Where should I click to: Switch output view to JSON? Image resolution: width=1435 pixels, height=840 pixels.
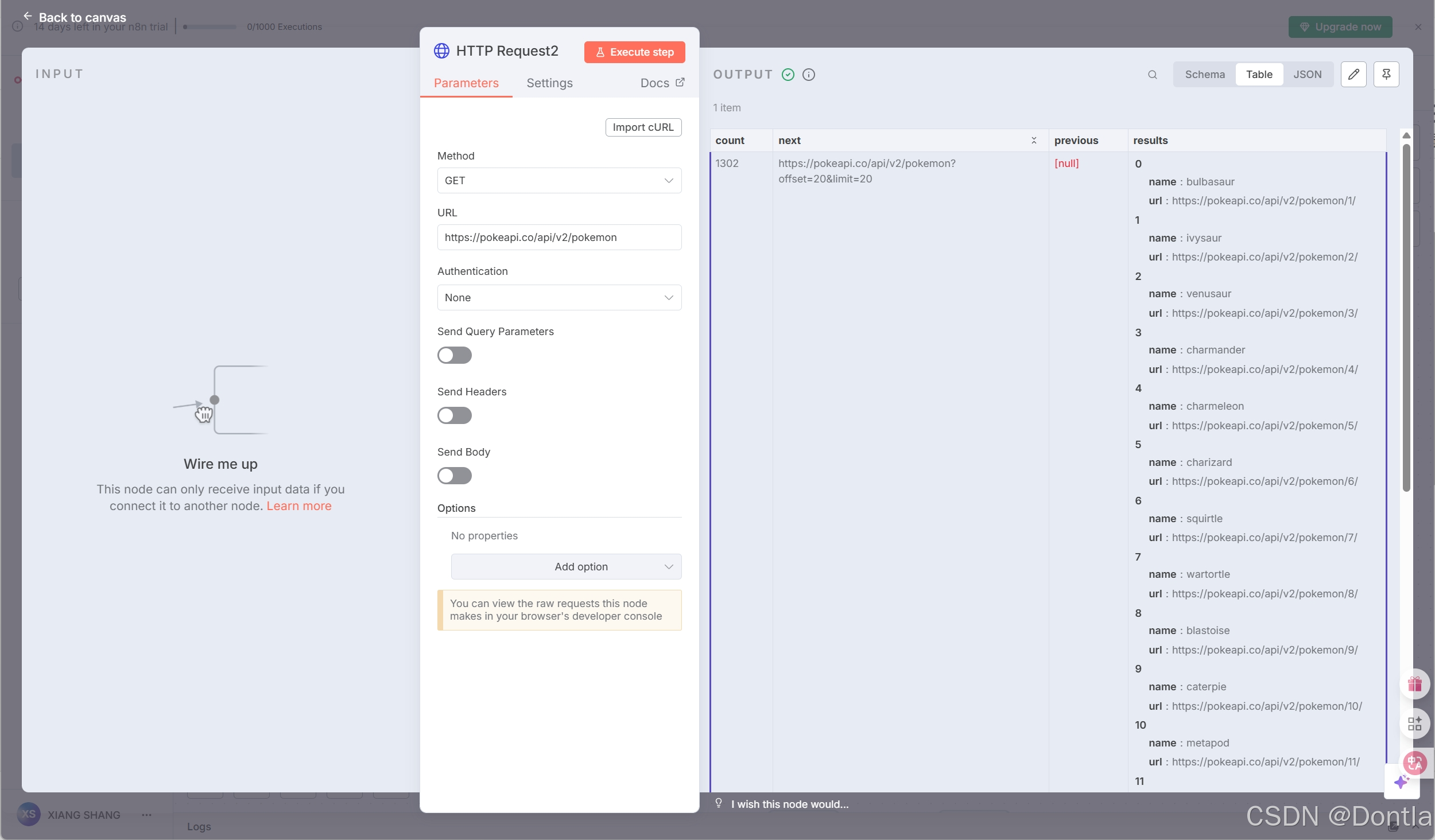click(x=1307, y=75)
